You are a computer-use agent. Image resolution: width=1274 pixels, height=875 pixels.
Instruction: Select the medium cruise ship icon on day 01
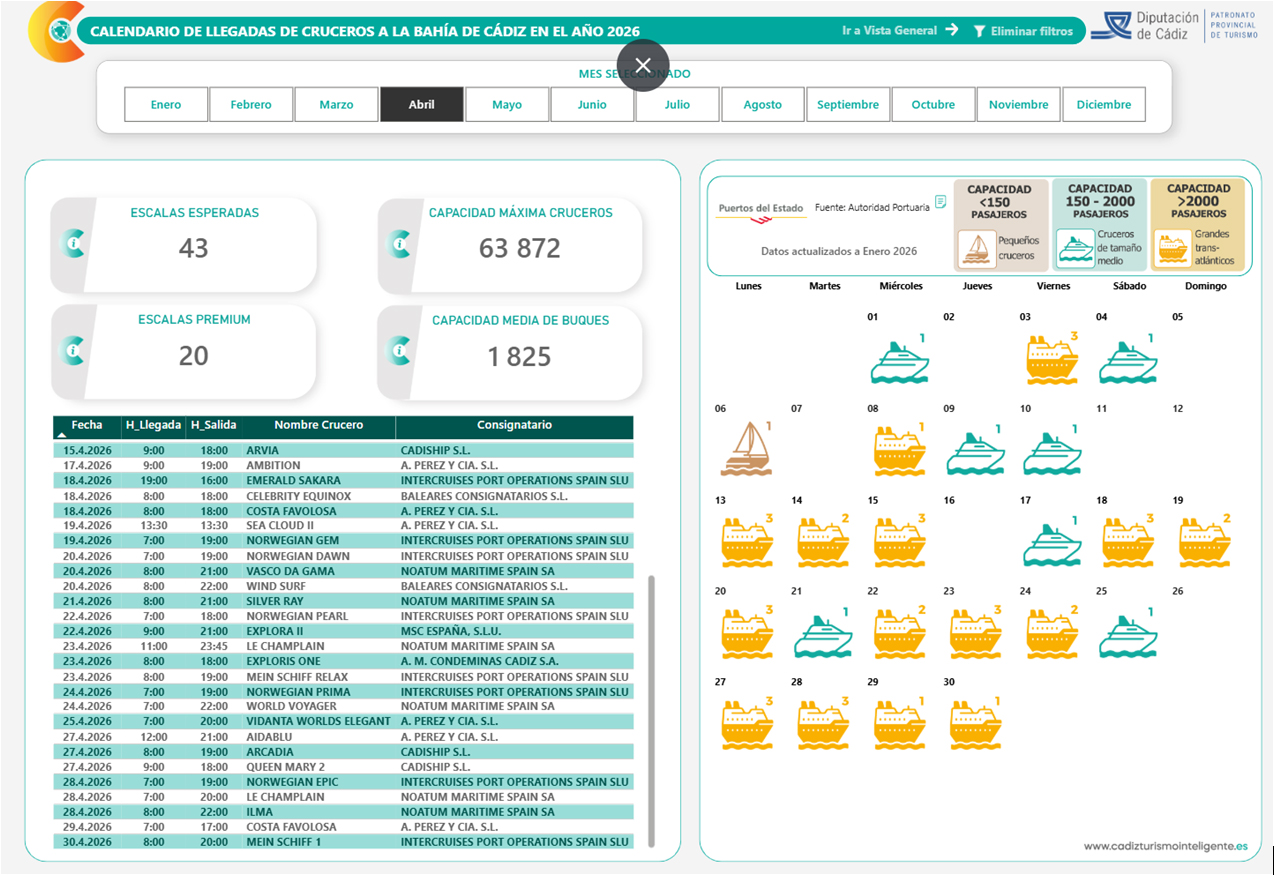[899, 362]
